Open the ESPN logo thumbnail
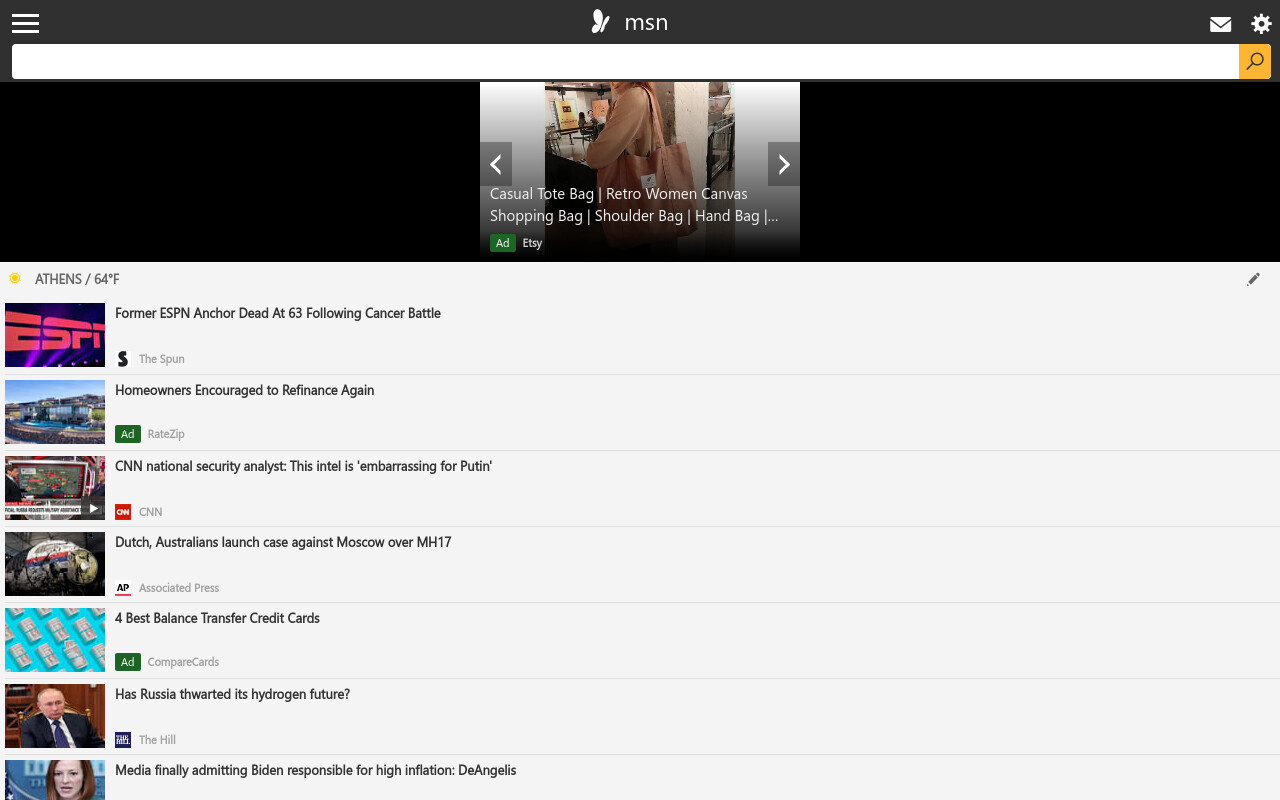 55,335
